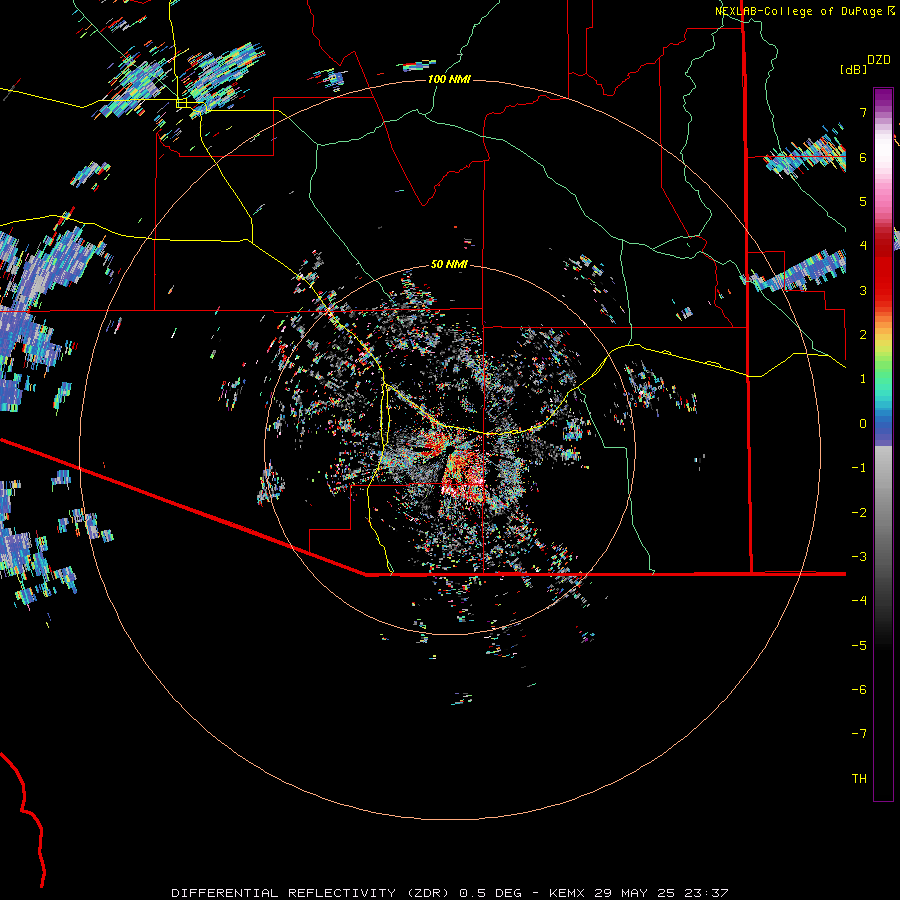Click the gray -2 dB band of color bar

pos(883,512)
